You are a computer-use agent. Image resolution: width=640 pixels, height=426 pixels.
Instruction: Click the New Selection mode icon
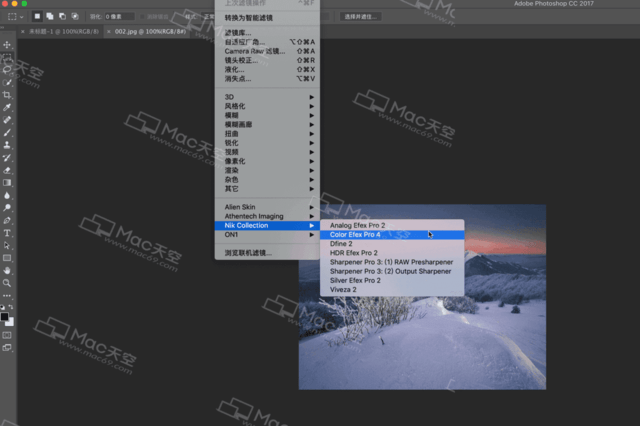coord(37,16)
